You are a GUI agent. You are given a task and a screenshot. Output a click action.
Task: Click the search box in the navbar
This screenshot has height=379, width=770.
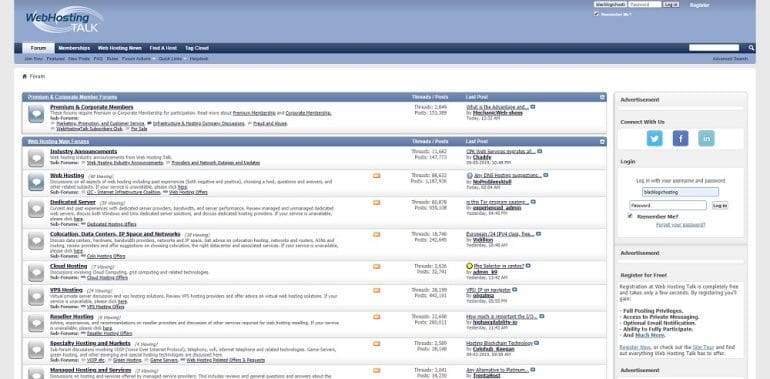[x=714, y=48]
